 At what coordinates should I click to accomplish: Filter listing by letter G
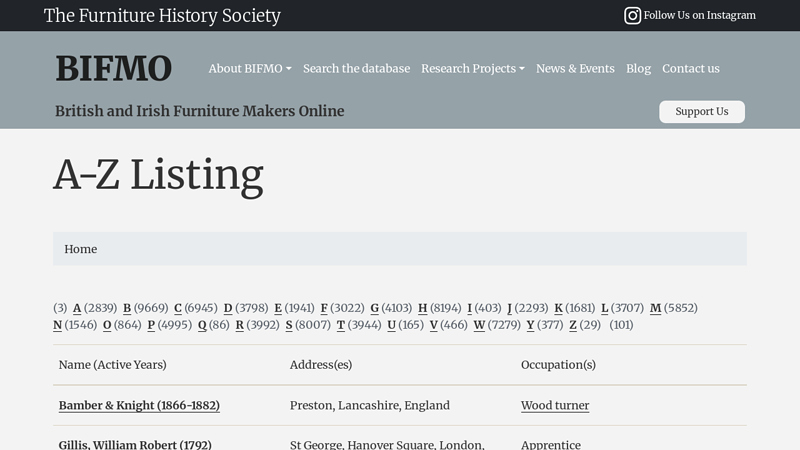374,308
